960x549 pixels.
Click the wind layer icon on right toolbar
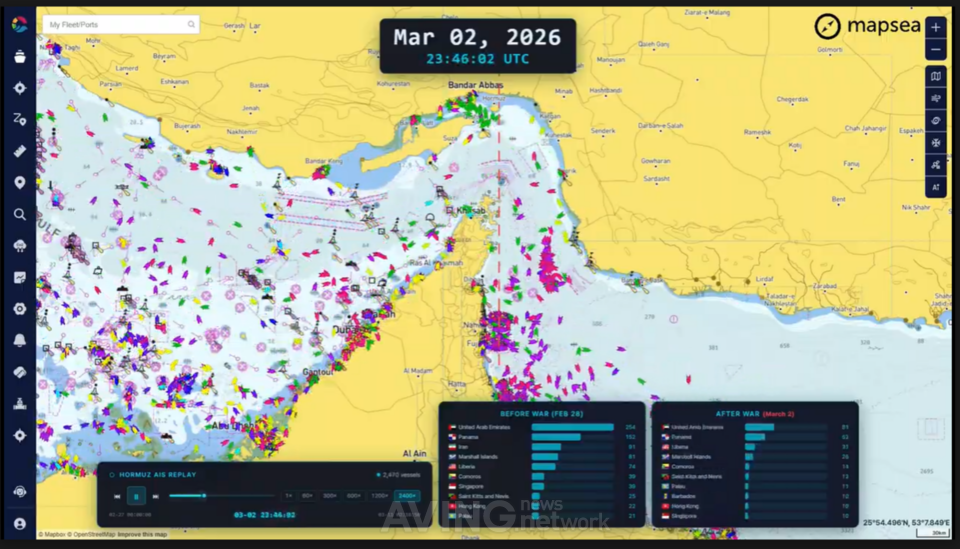coord(936,99)
